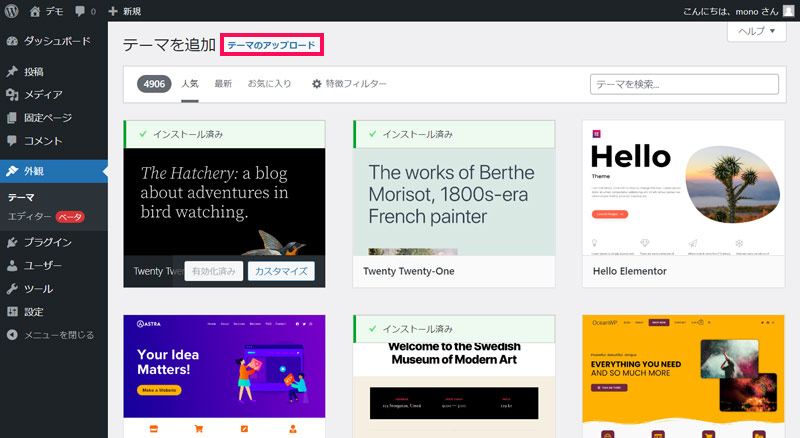Click テーマのアップロード button
The image size is (800, 438).
click(x=271, y=45)
